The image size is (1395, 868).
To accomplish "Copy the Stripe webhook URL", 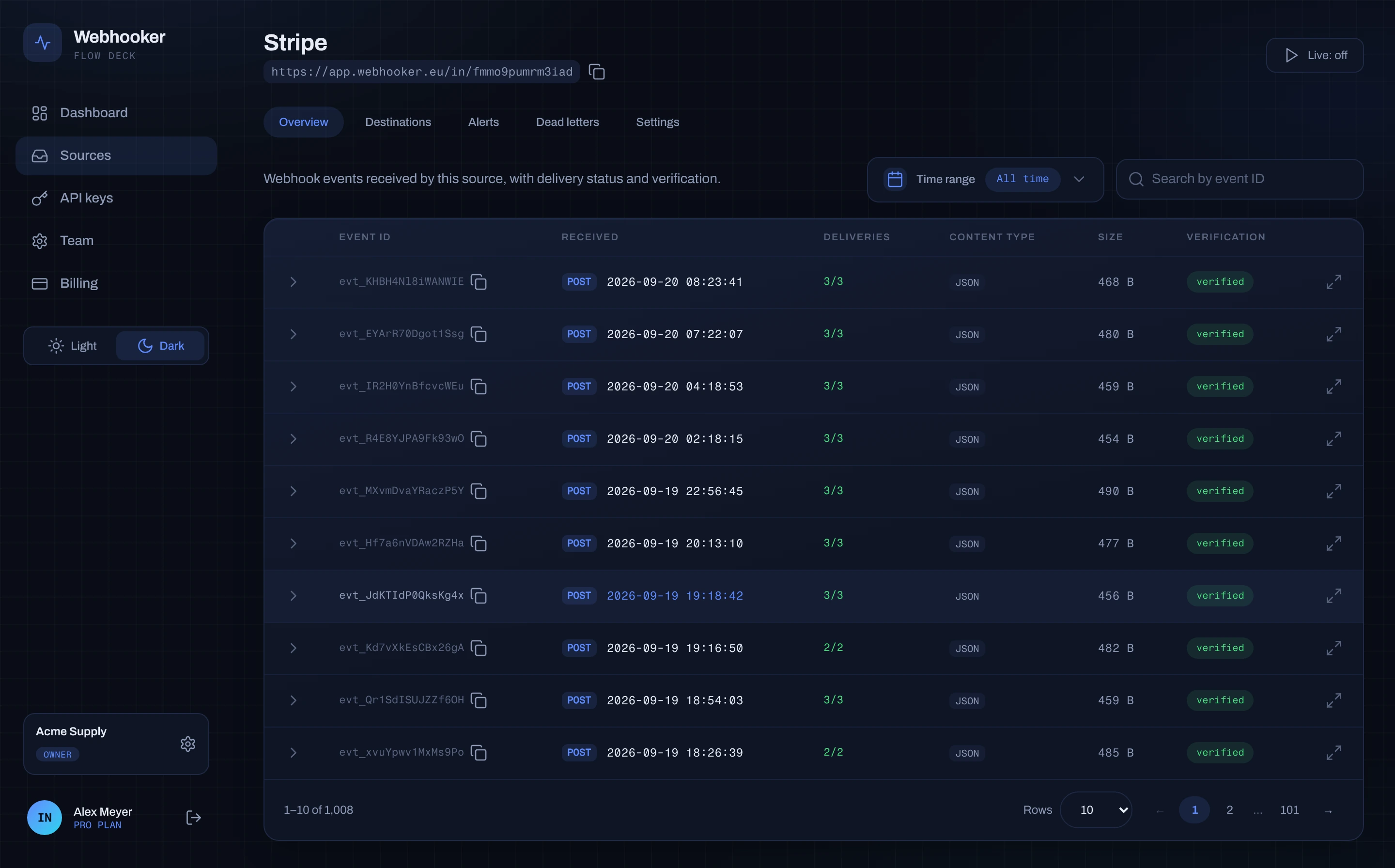I will coord(596,72).
